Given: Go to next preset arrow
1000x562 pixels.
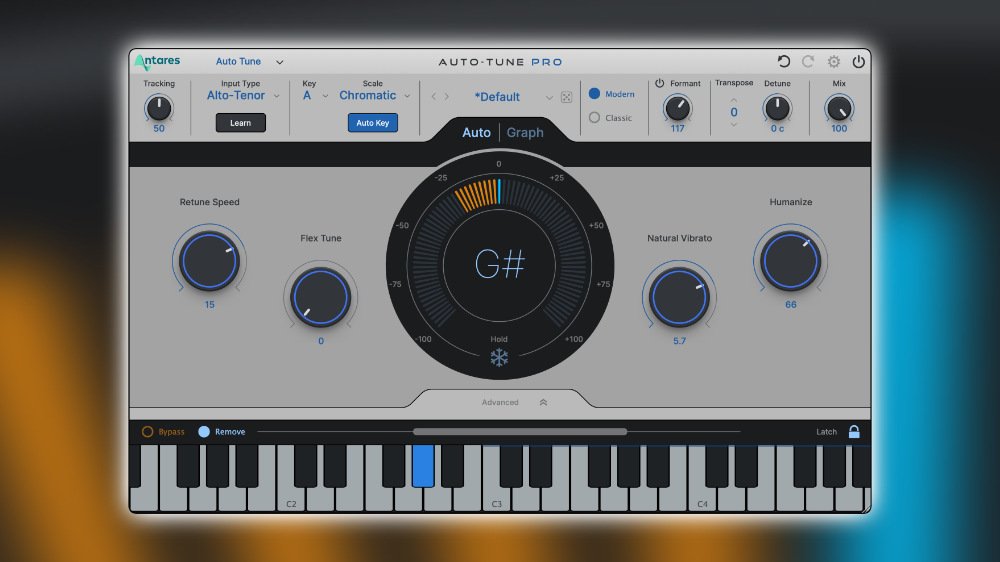Looking at the screenshot, I should [x=446, y=96].
